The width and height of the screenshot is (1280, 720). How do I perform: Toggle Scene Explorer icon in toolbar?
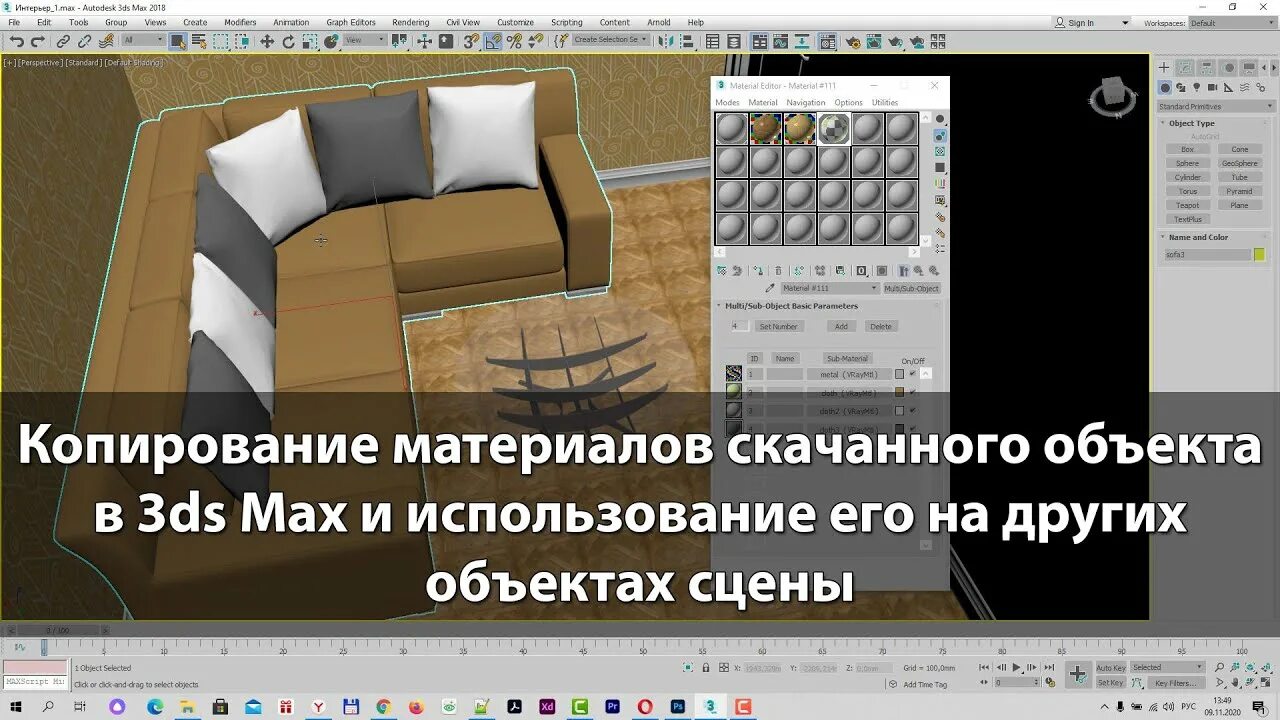click(x=713, y=41)
